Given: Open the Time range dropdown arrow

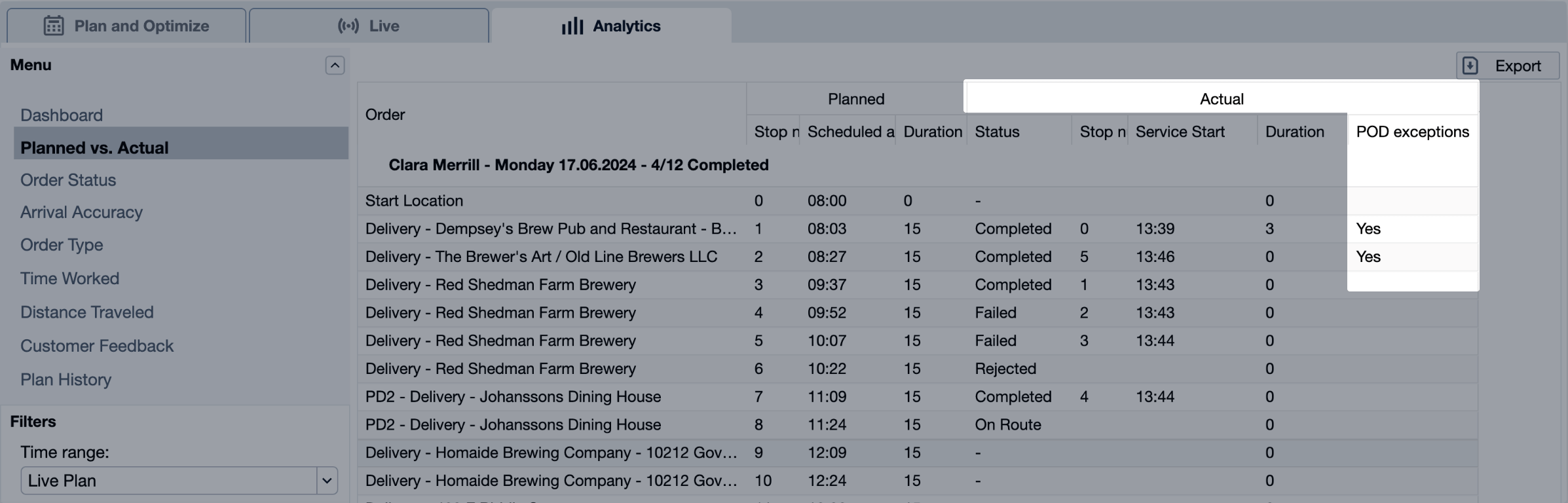Looking at the screenshot, I should (x=327, y=481).
